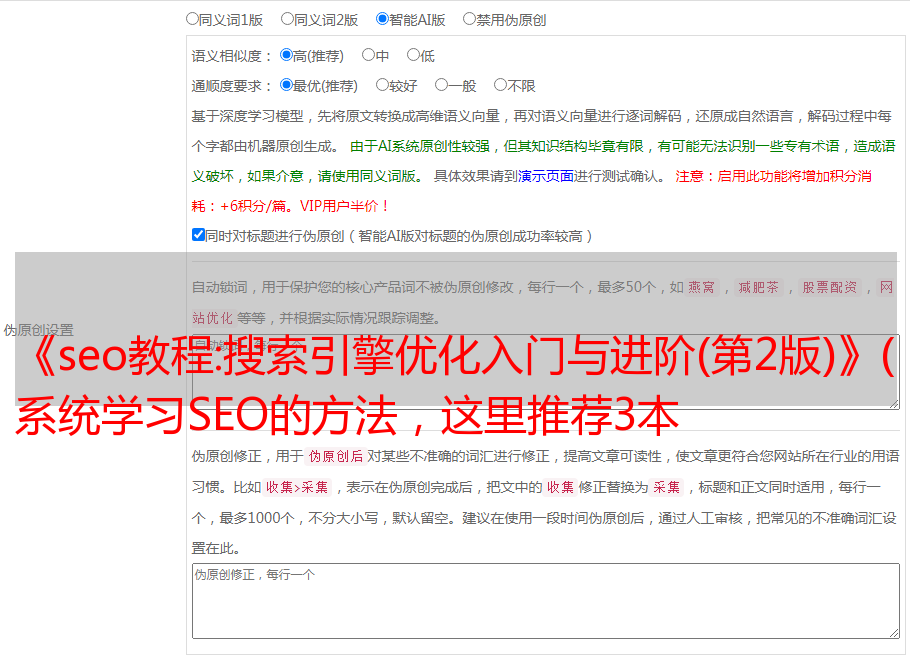Select 禁用伪原创 radio option
The image size is (911, 658).
pyautogui.click(x=469, y=19)
